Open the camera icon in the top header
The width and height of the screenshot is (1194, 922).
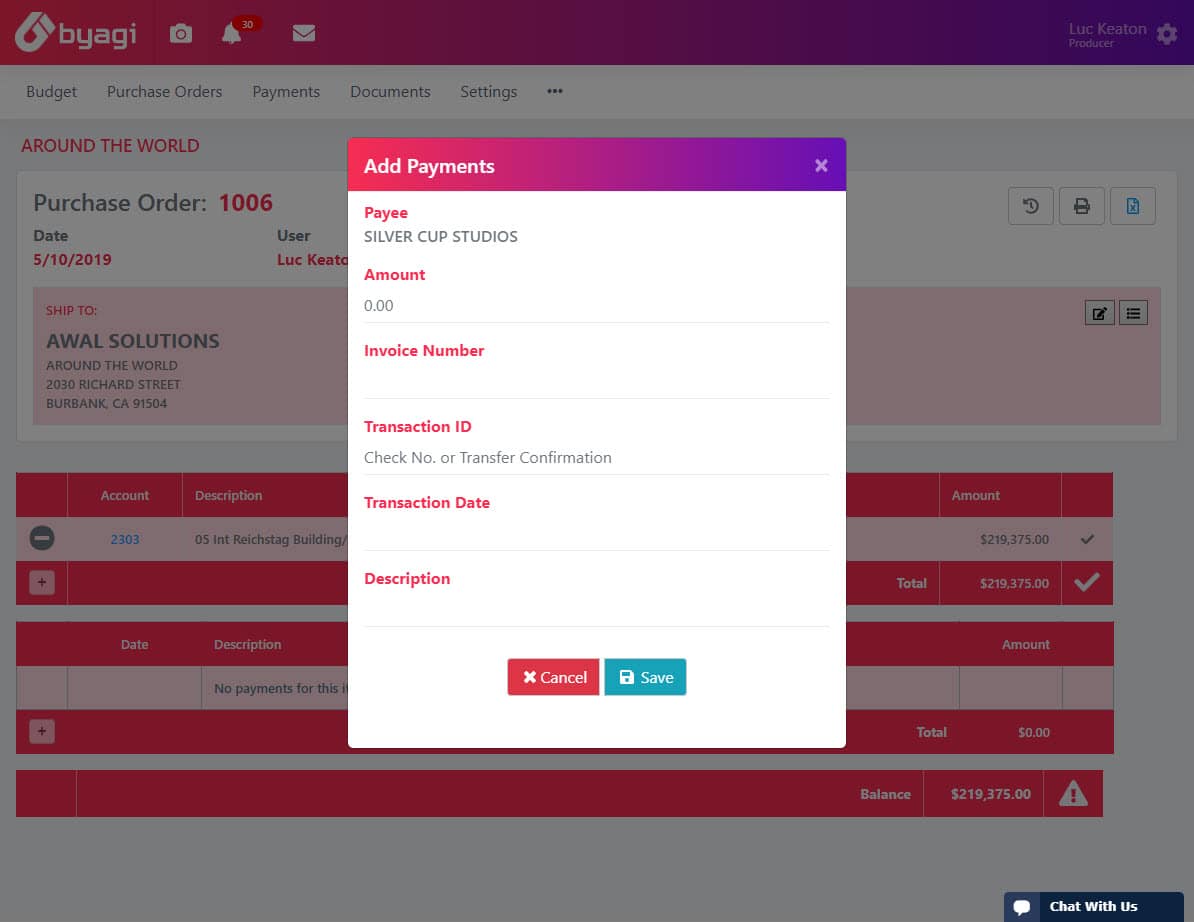pos(180,32)
